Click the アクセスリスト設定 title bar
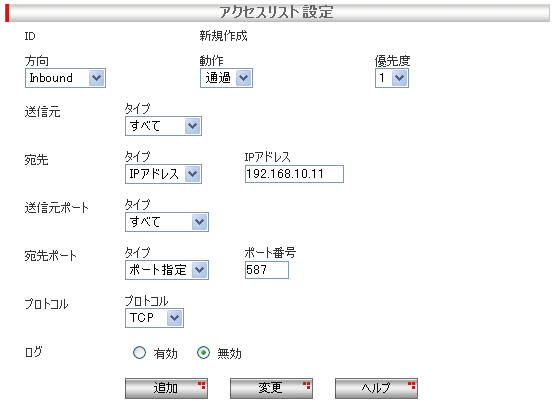Screen dimensions: 555x402 tap(278, 13)
